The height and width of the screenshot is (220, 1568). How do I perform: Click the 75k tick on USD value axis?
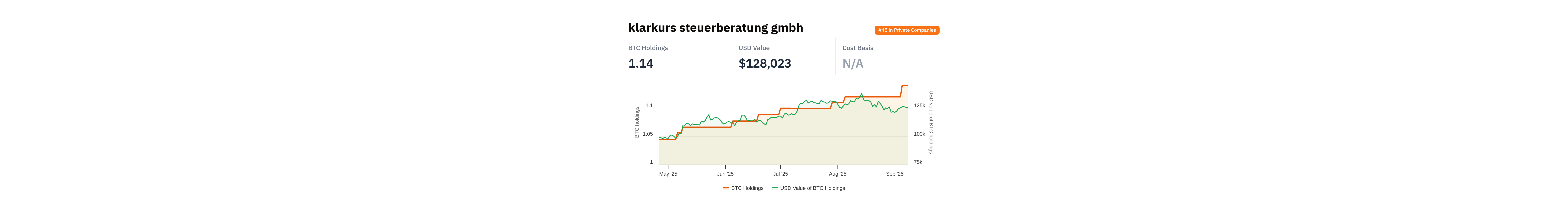pyautogui.click(x=918, y=162)
